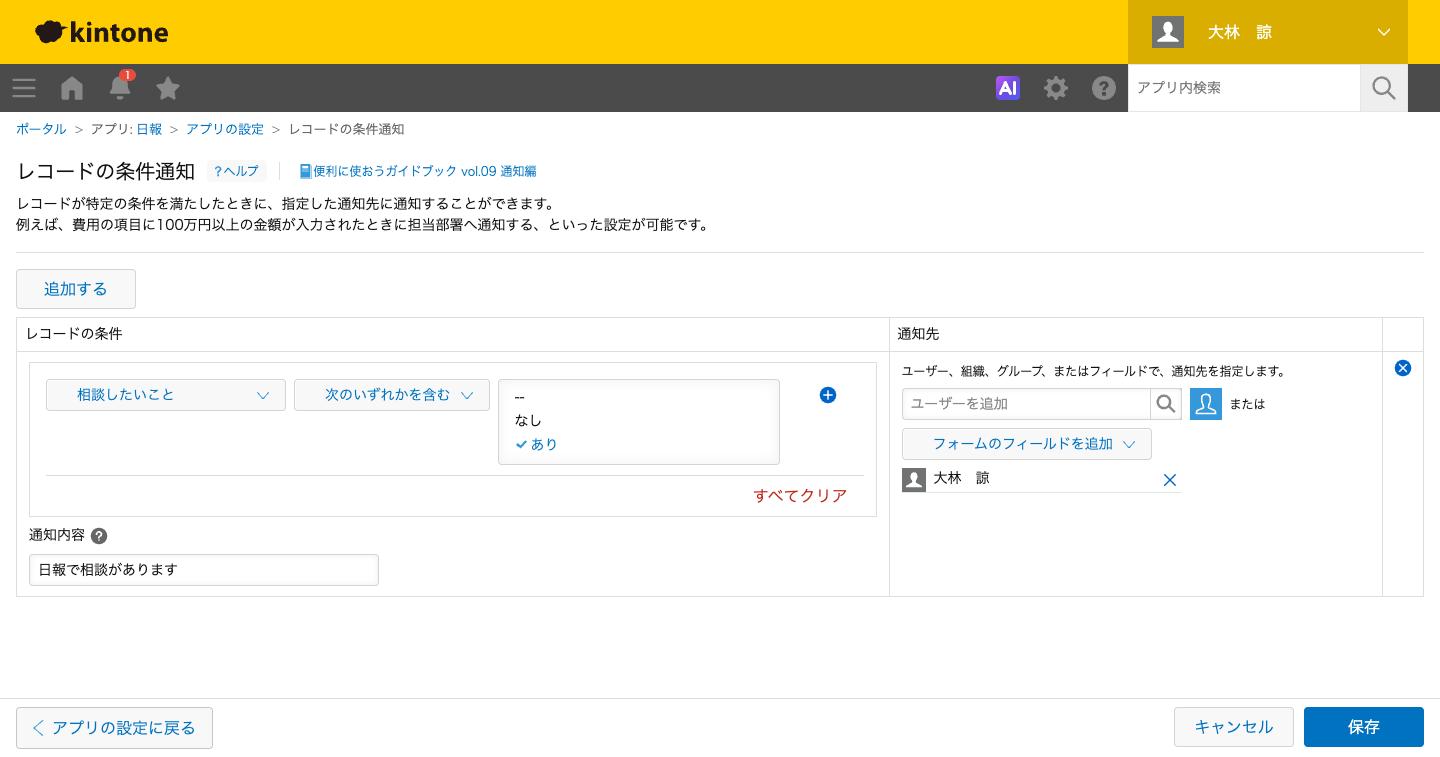Open the 大林 諒 account dropdown

[x=1268, y=32]
